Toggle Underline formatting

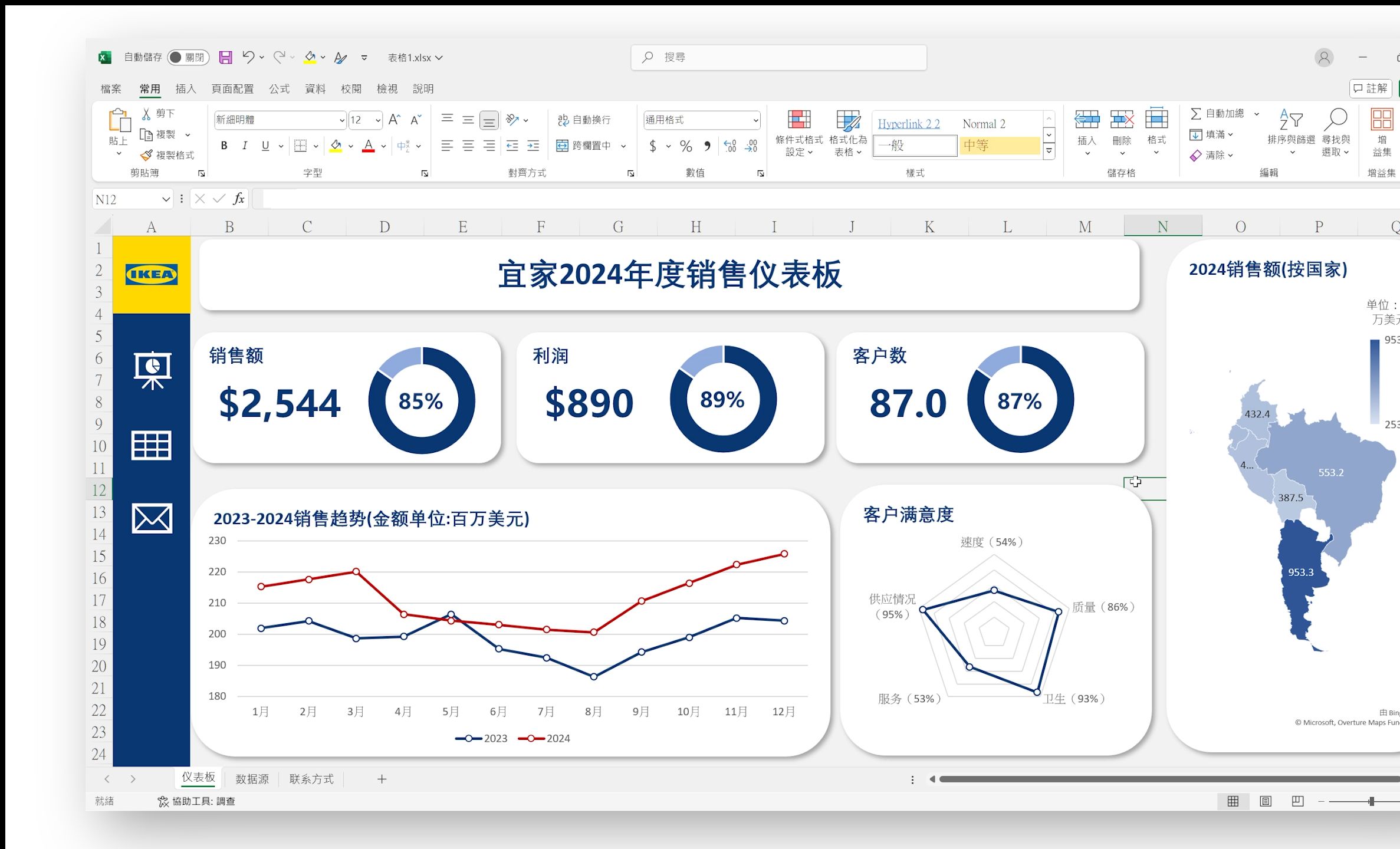[265, 146]
